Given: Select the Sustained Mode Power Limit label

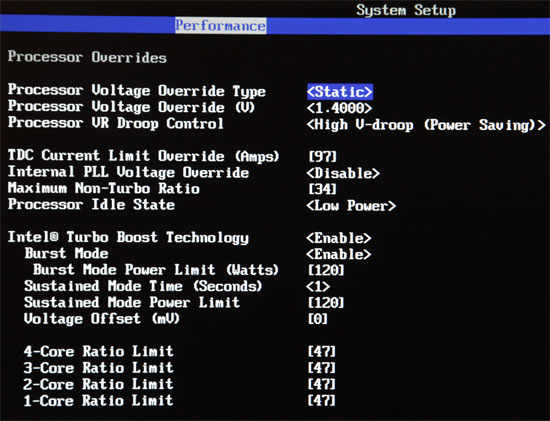Looking at the screenshot, I should [132, 302].
